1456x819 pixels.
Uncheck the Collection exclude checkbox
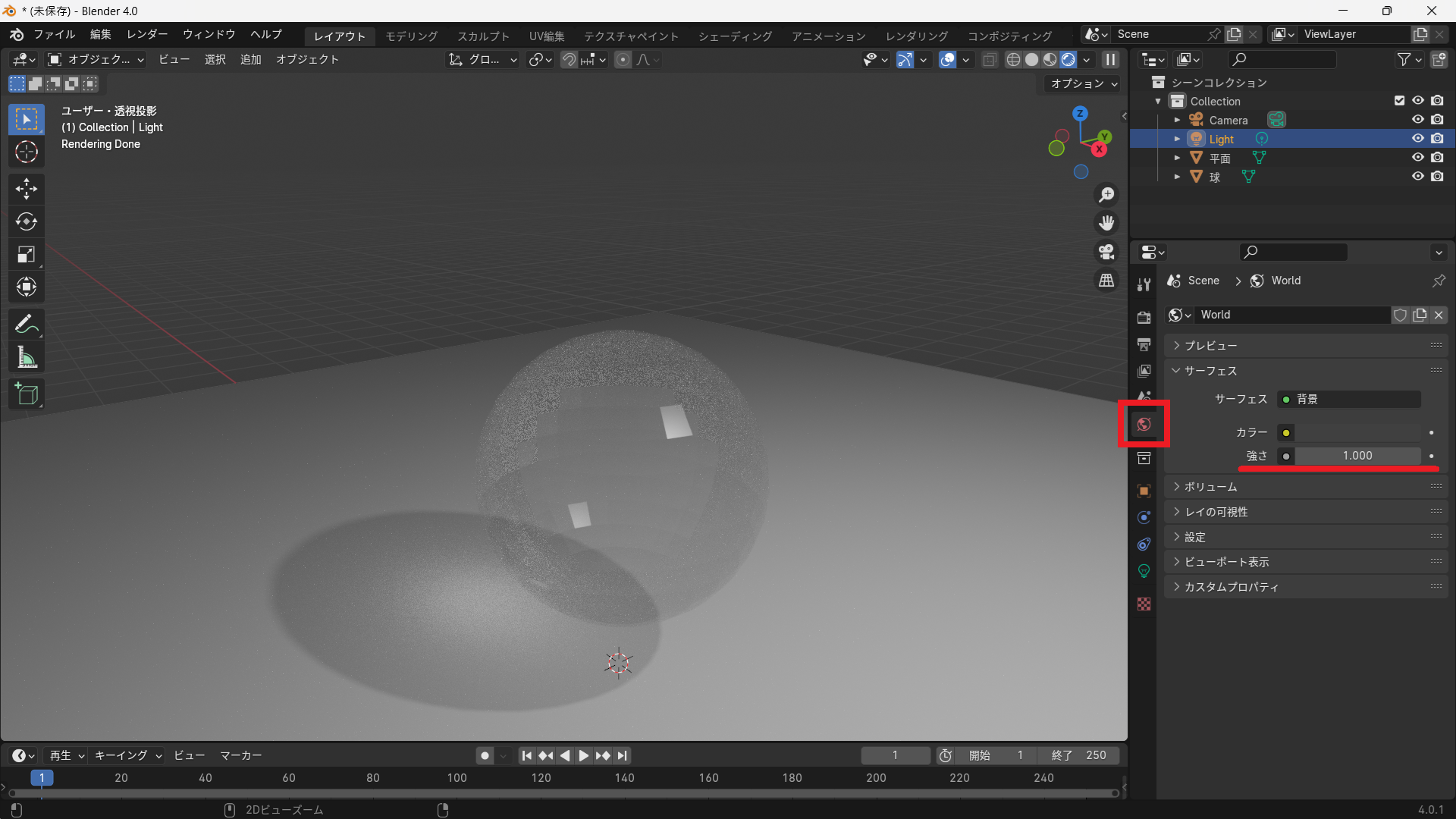click(1399, 101)
